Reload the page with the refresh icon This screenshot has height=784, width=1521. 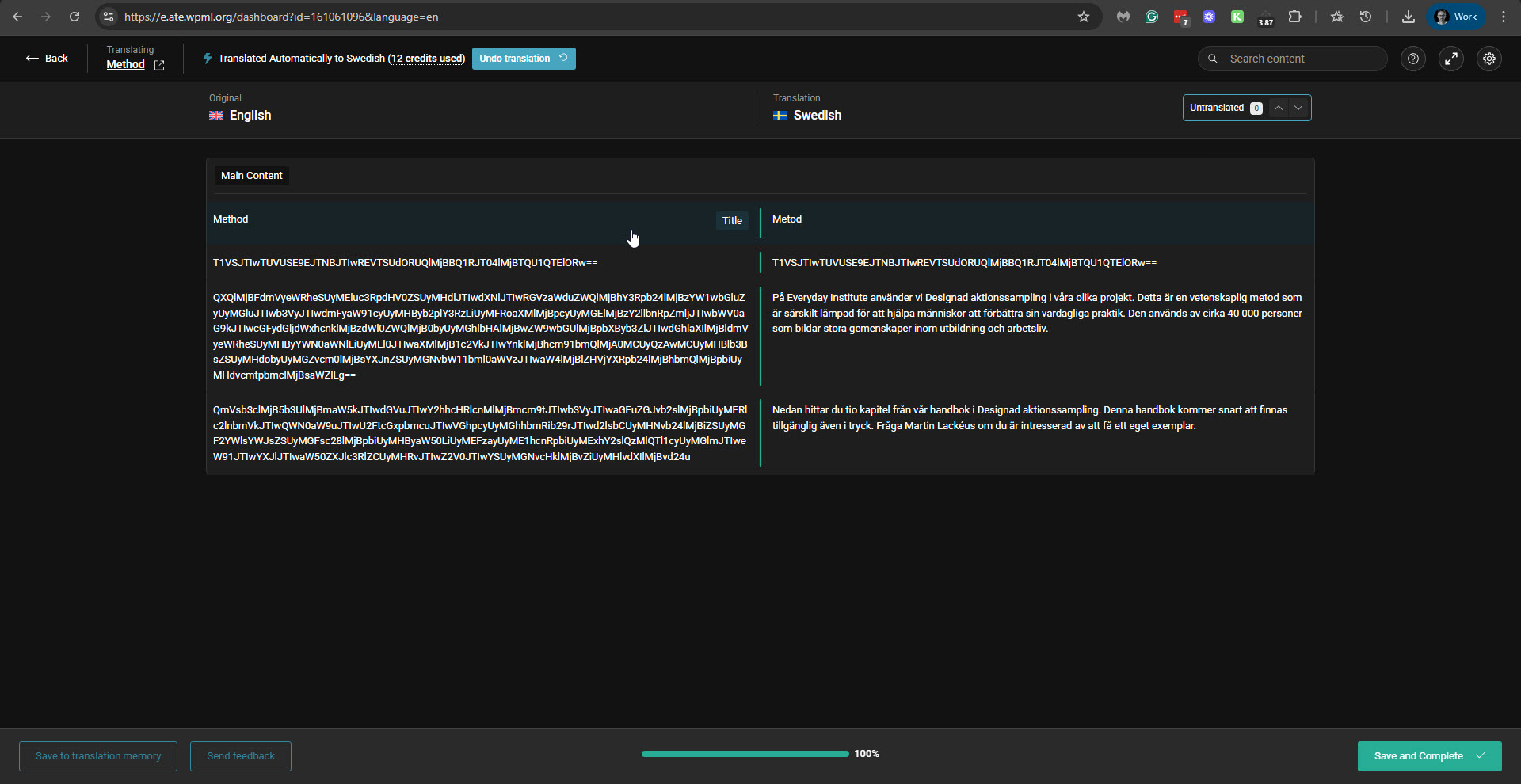pos(74,17)
